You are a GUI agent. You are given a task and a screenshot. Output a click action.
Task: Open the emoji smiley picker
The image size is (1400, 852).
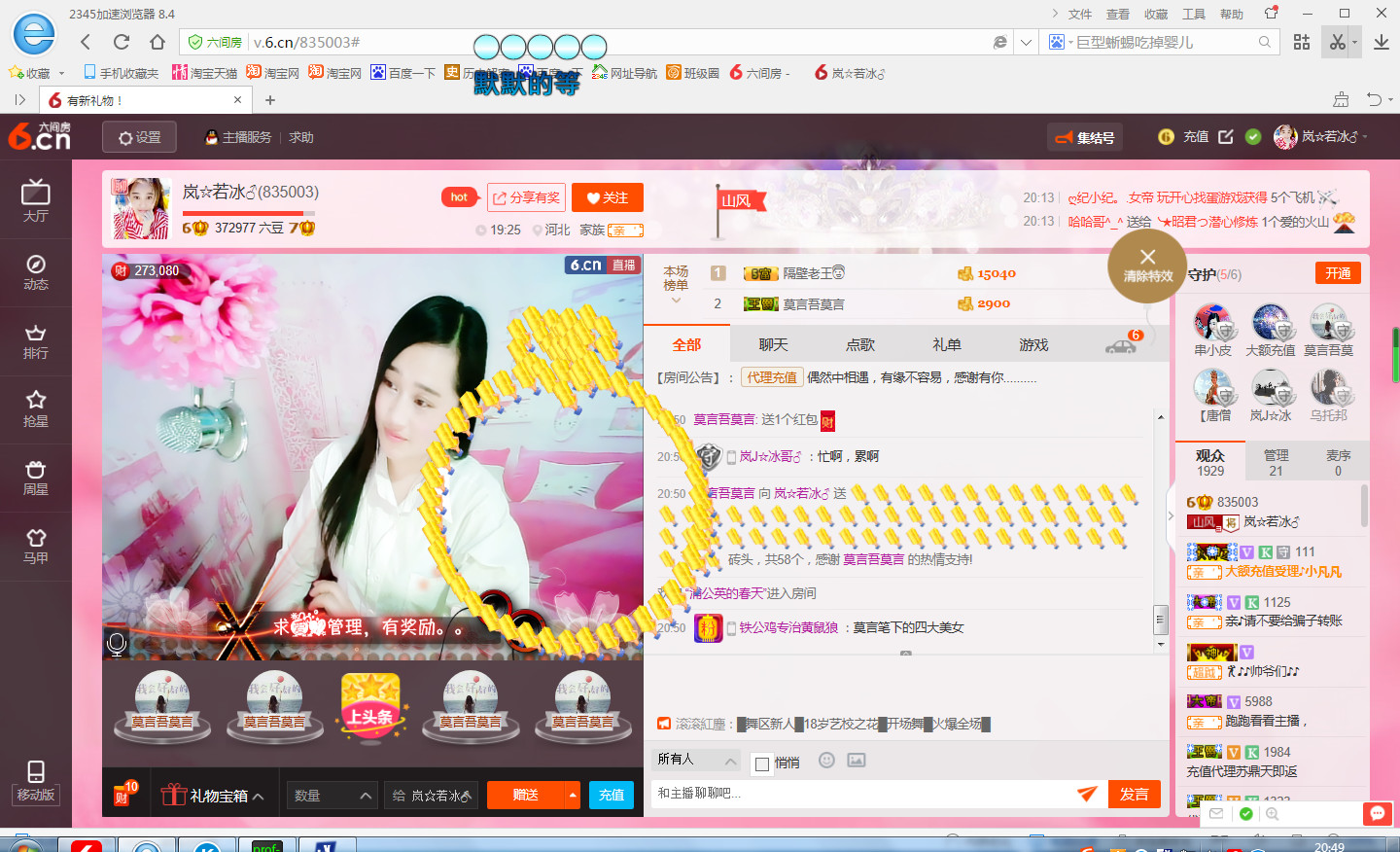click(826, 761)
